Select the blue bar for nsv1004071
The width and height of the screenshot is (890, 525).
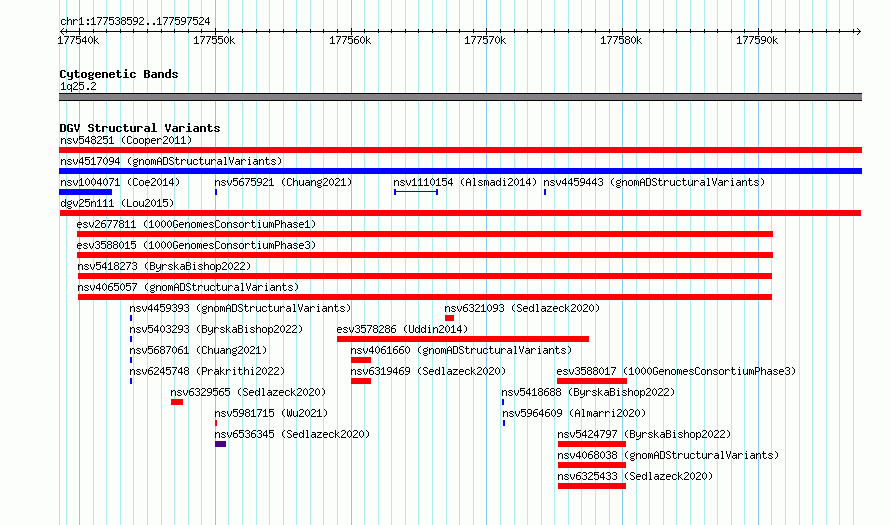[85, 192]
